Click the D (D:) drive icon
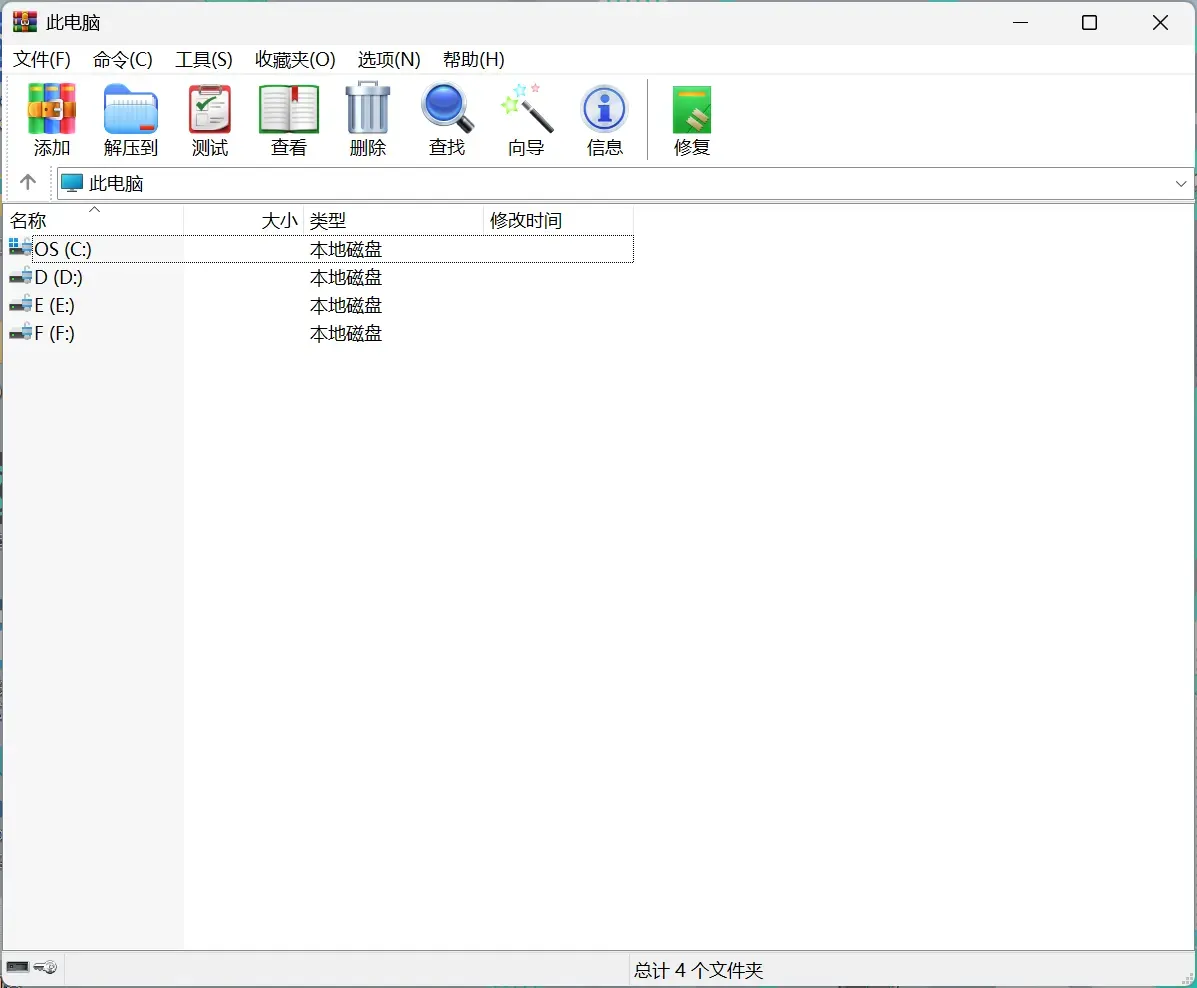Viewport: 1197px width, 988px height. click(21, 276)
